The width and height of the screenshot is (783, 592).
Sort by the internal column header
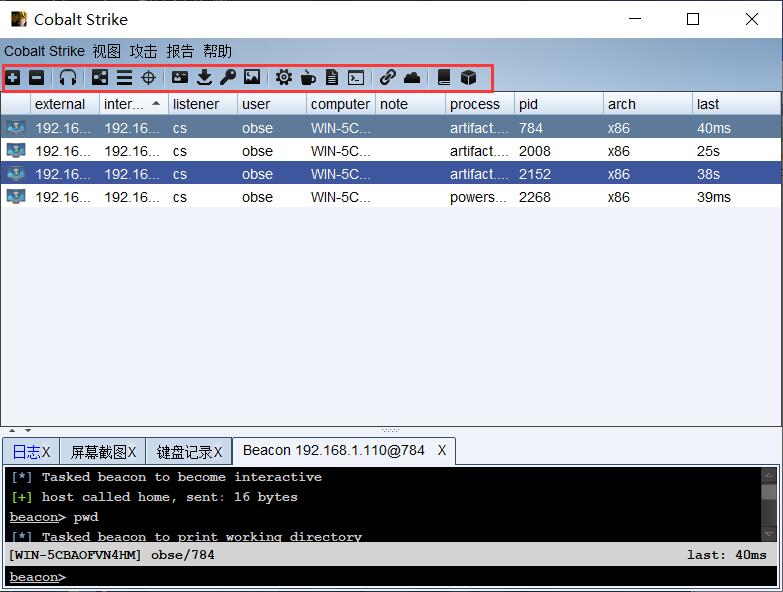pos(125,104)
